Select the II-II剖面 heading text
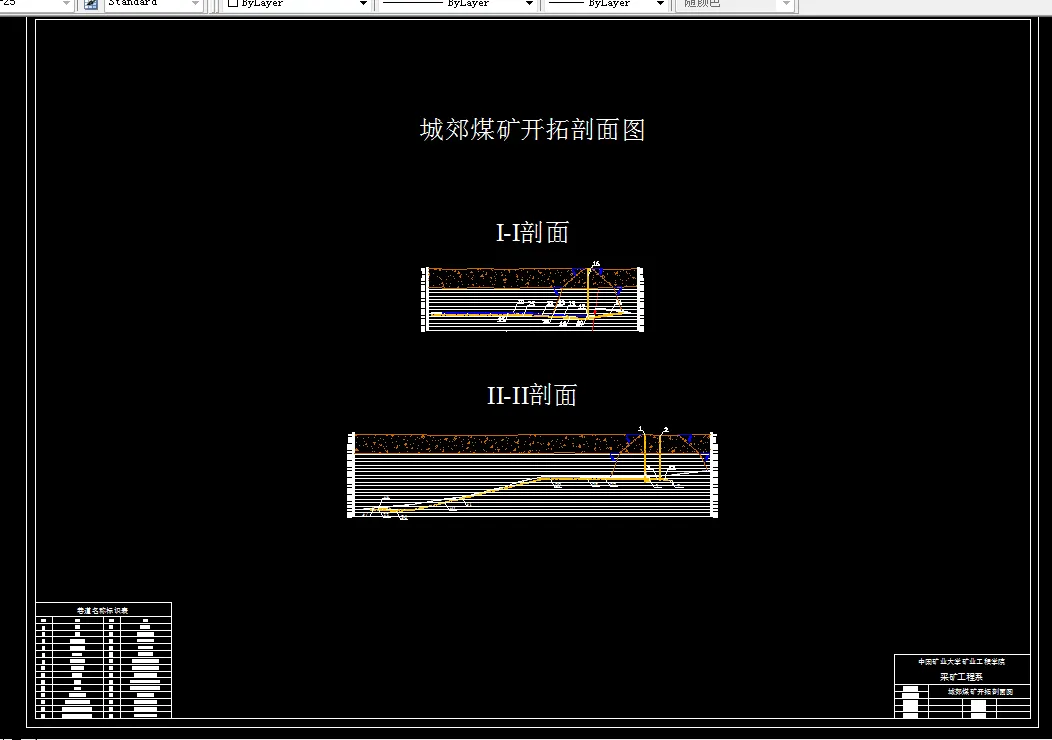1052x740 pixels. 532,395
